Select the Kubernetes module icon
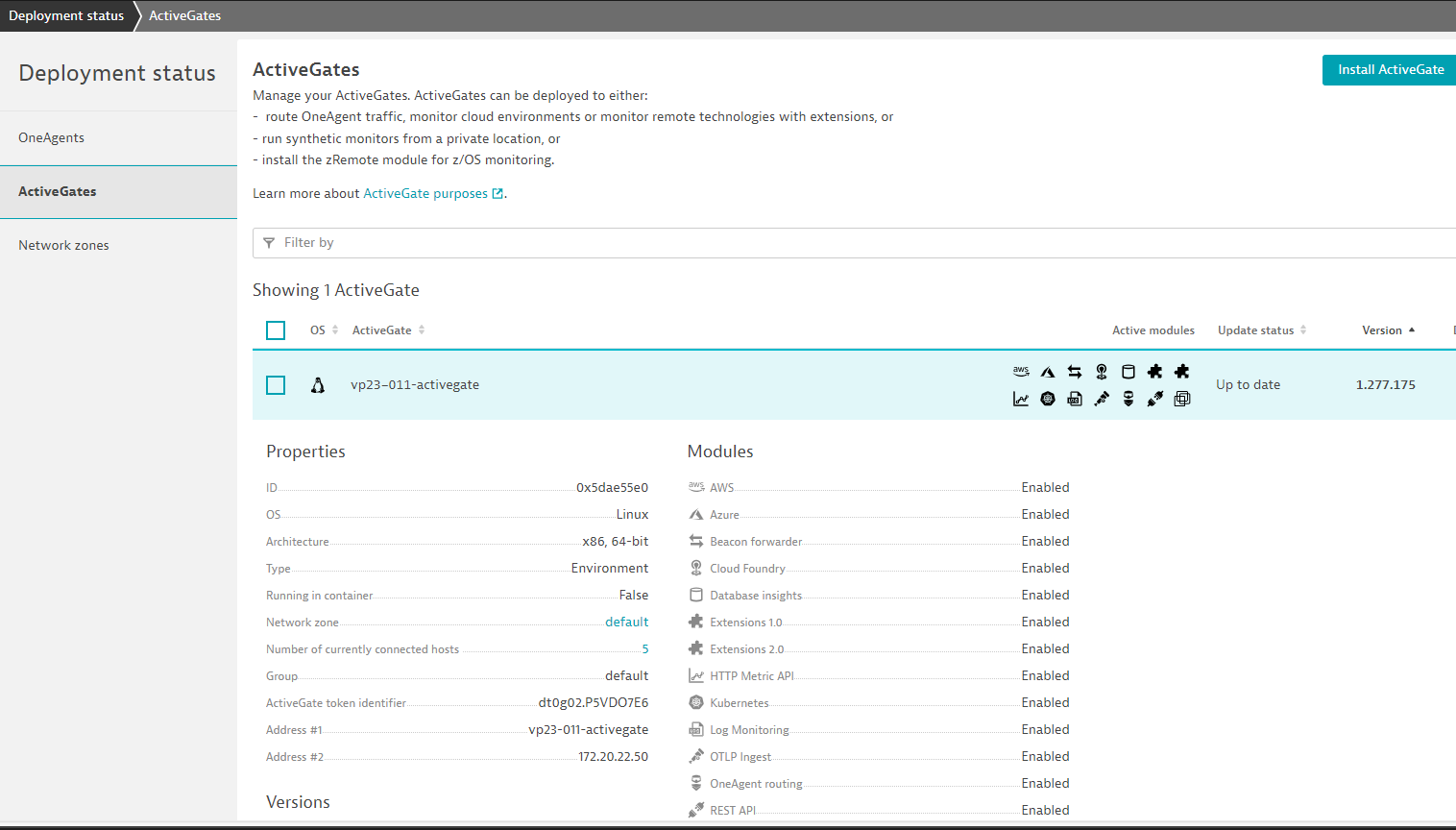The width and height of the screenshot is (1456, 830). pos(696,702)
